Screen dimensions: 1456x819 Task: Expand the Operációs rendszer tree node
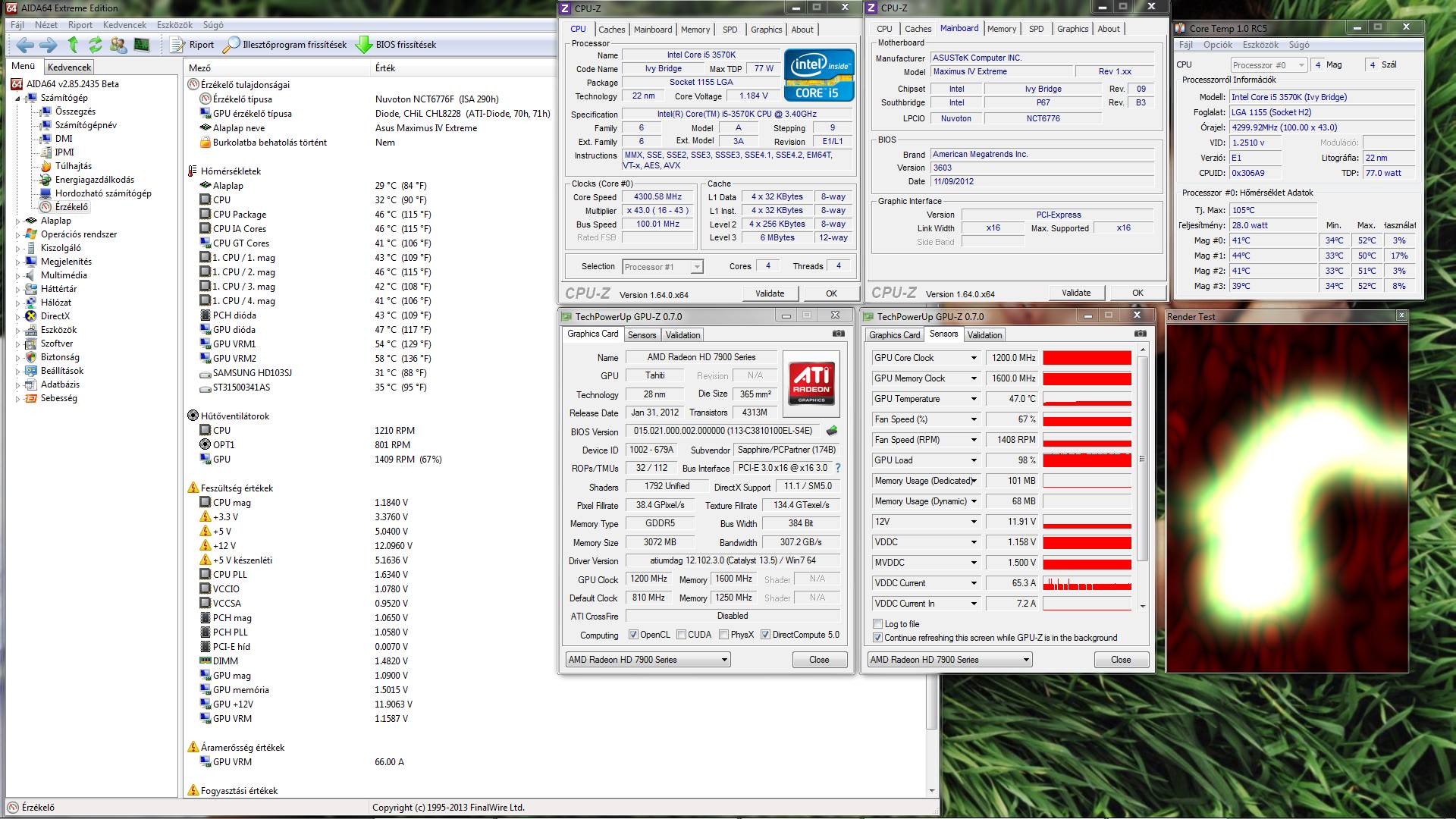(x=18, y=234)
